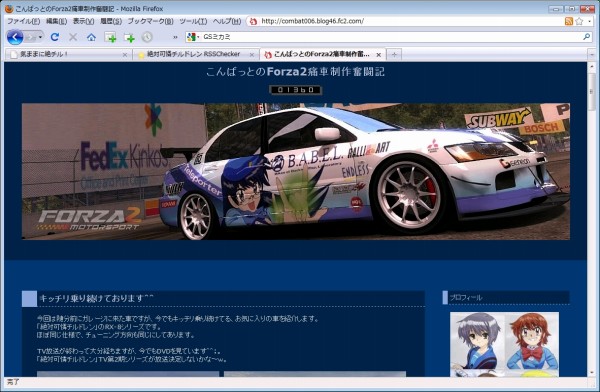Screen dimensions: 600x392
Task: Expand the back/forward history dropdown arrow
Action: pos(40,37)
